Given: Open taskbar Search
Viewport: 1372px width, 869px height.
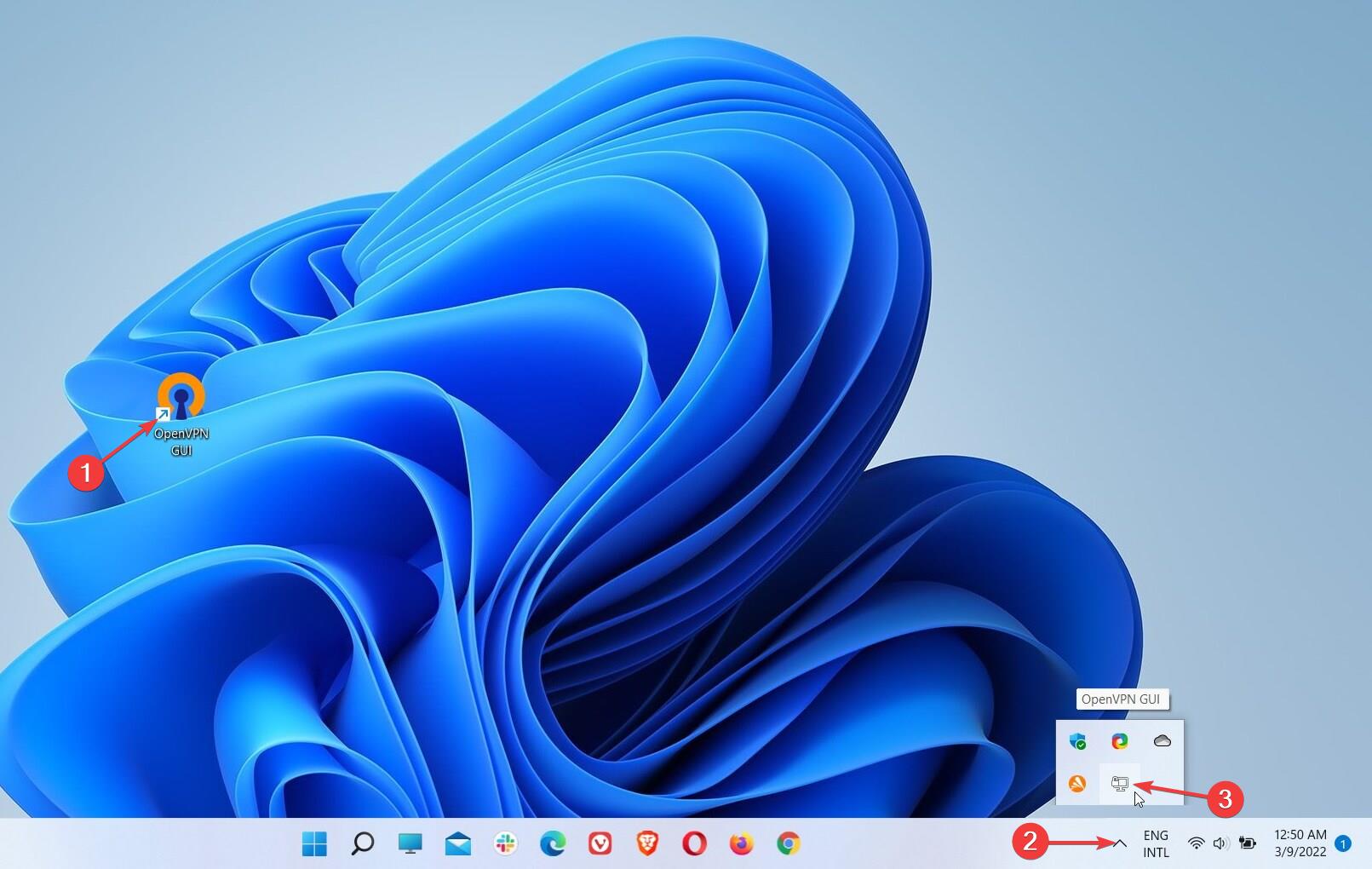Looking at the screenshot, I should coord(362,843).
